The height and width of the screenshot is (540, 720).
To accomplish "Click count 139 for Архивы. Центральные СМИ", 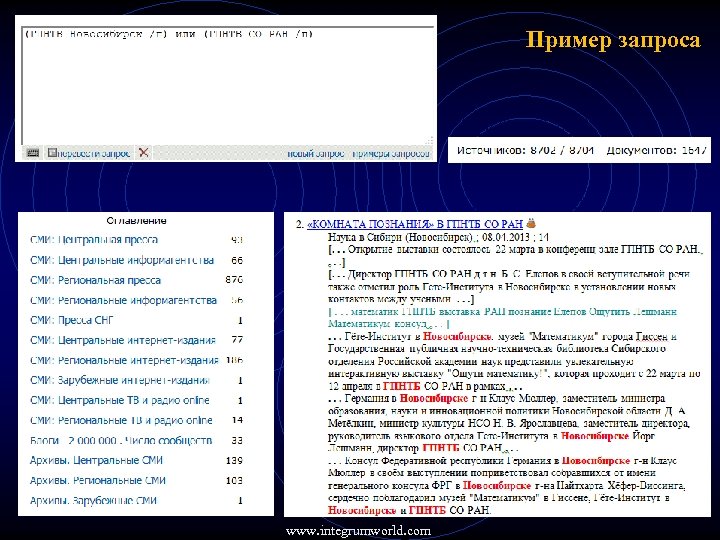I will pyautogui.click(x=234, y=460).
